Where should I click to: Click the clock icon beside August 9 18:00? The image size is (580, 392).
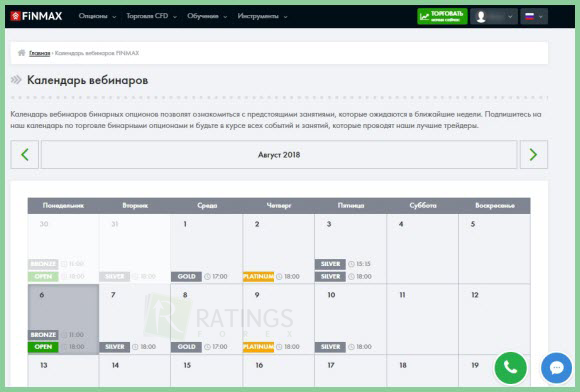[x=279, y=347]
